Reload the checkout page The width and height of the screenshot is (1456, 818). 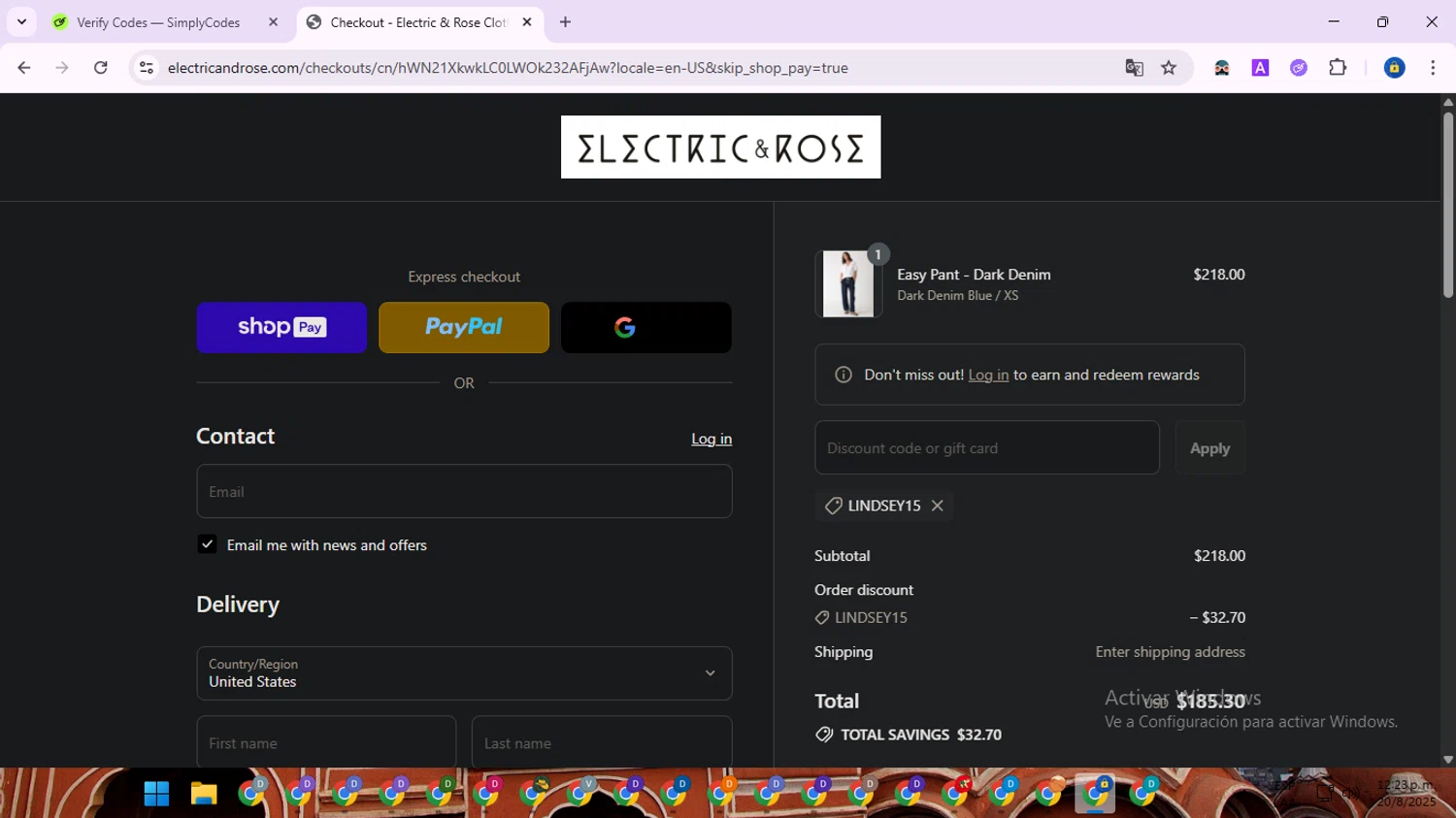coord(101,68)
